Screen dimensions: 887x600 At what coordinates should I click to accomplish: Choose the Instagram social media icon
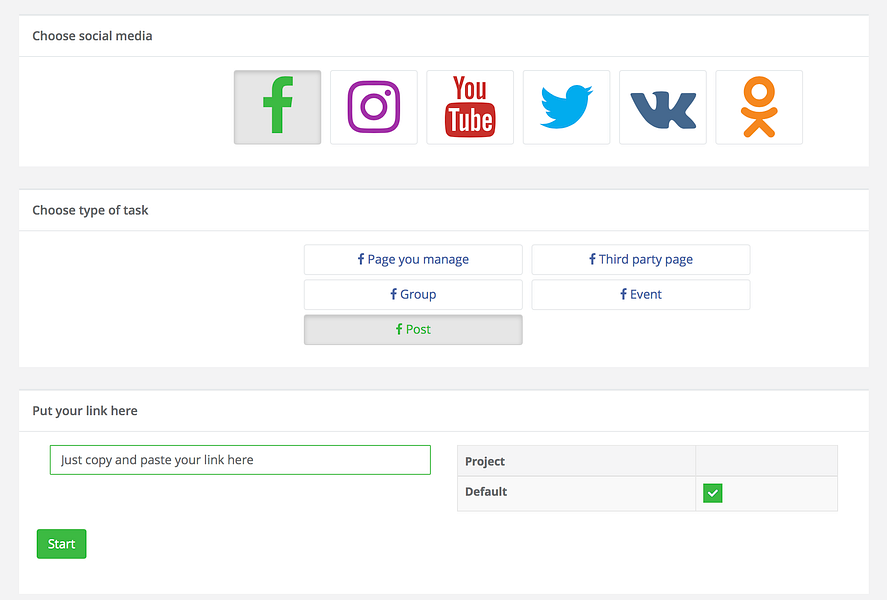[373, 107]
